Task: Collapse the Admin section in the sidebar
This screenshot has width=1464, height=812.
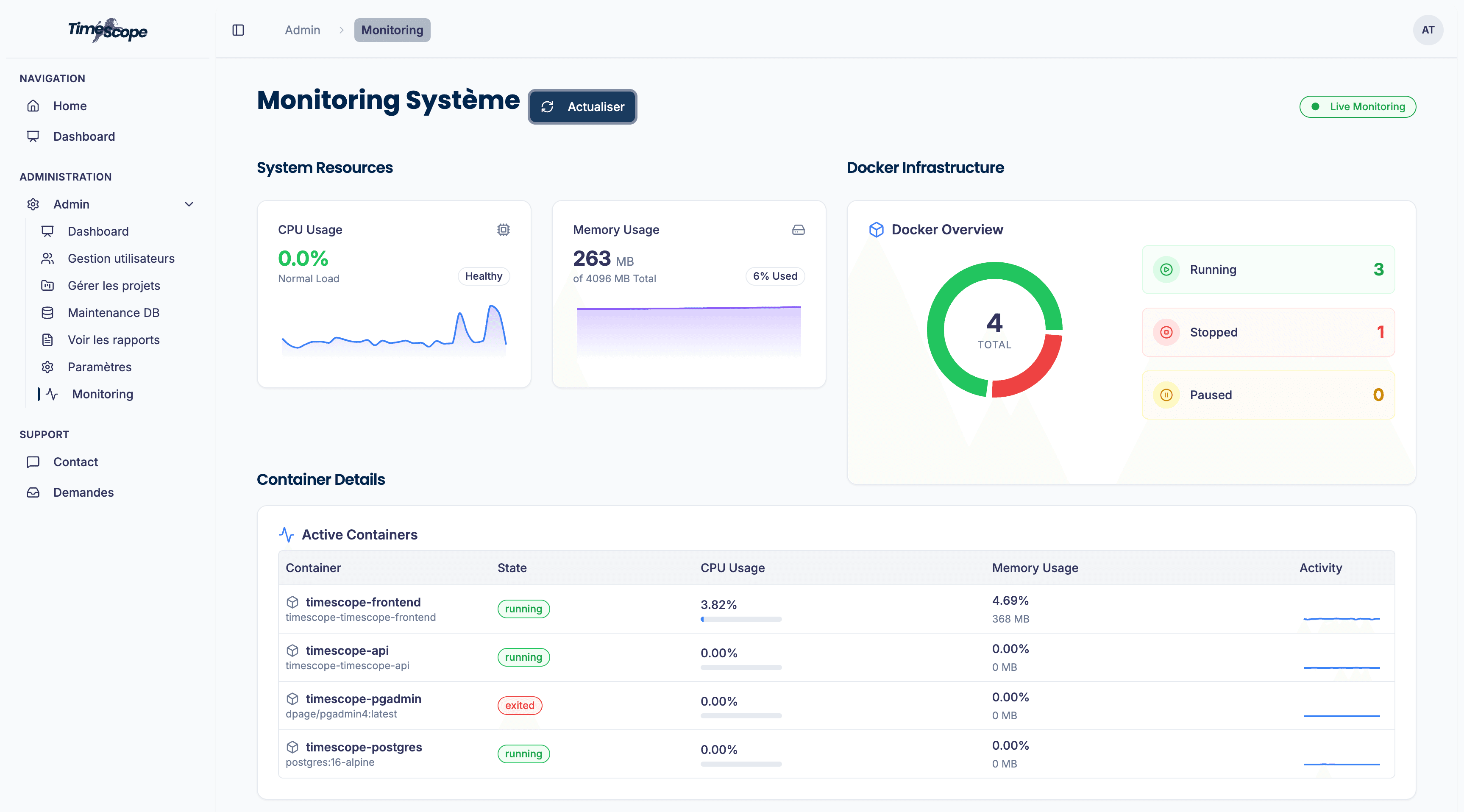Action: [189, 204]
